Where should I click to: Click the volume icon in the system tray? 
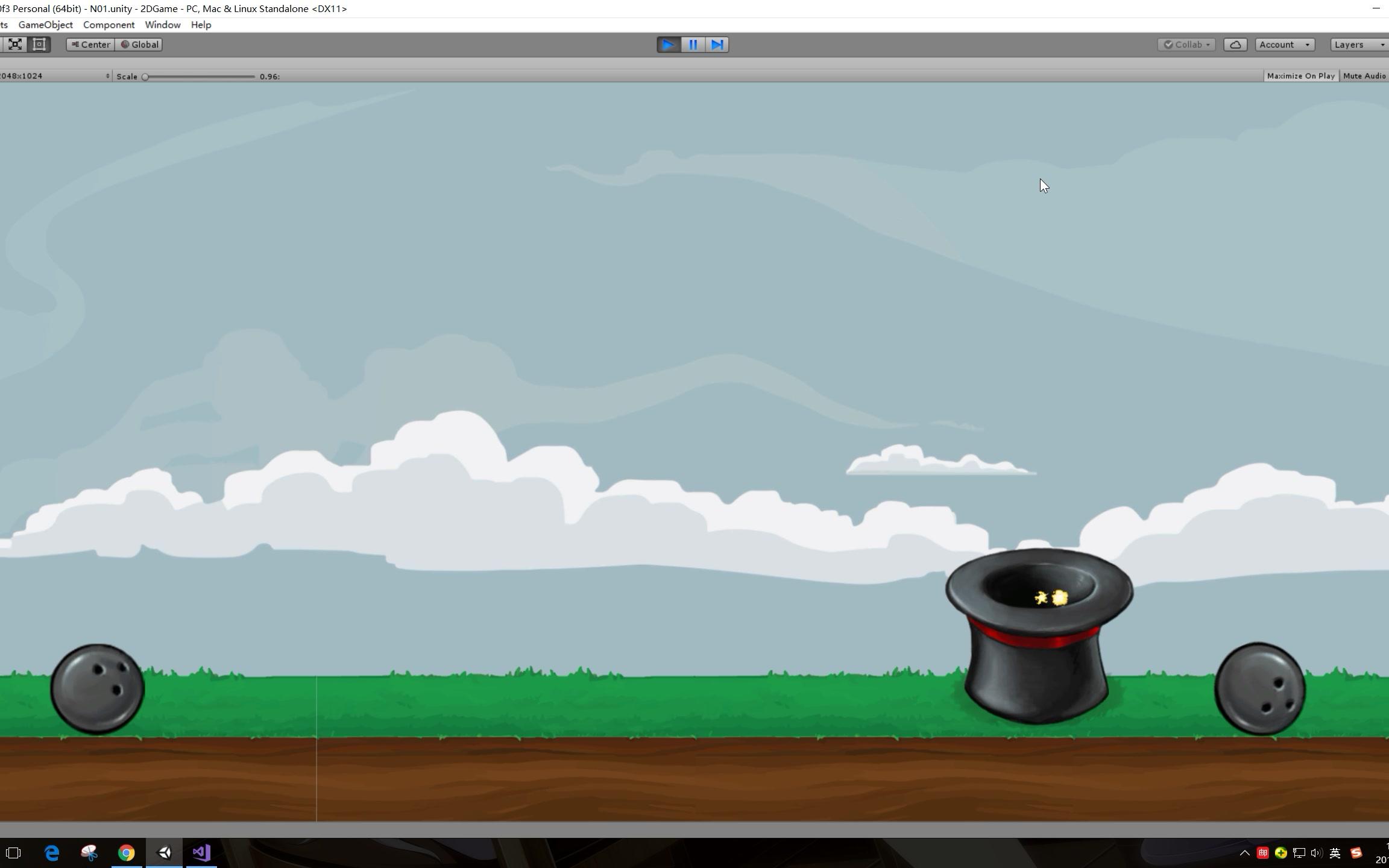(1316, 852)
